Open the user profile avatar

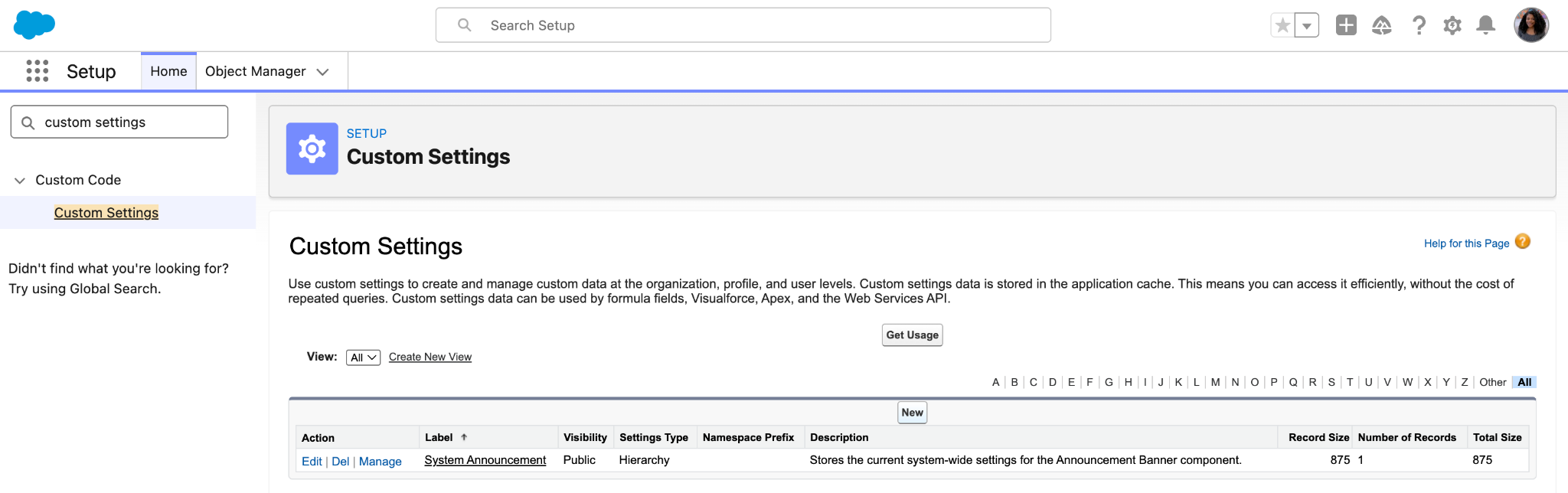click(x=1531, y=25)
